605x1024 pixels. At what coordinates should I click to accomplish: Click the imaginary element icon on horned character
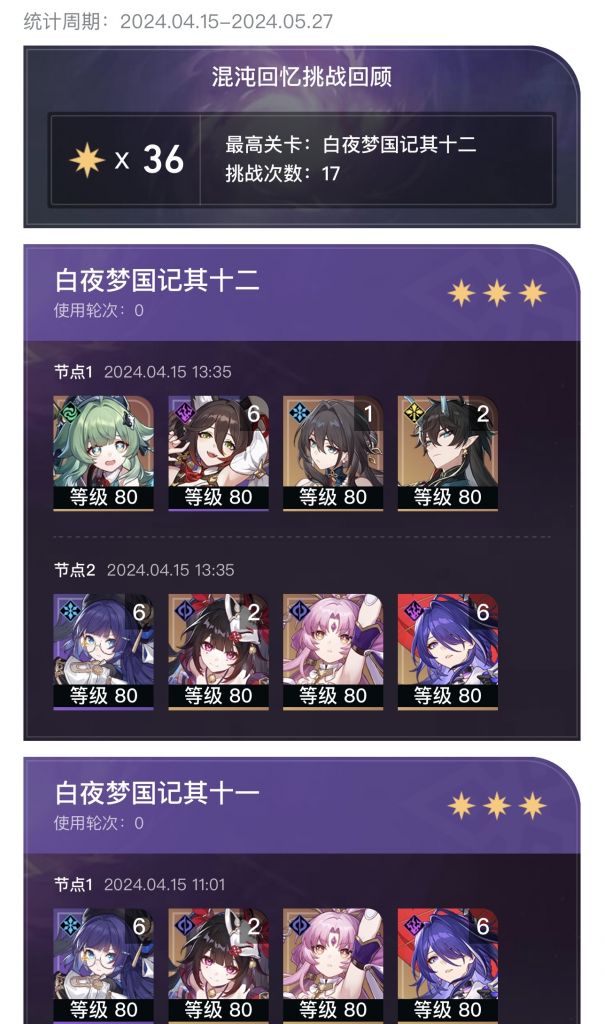click(414, 412)
